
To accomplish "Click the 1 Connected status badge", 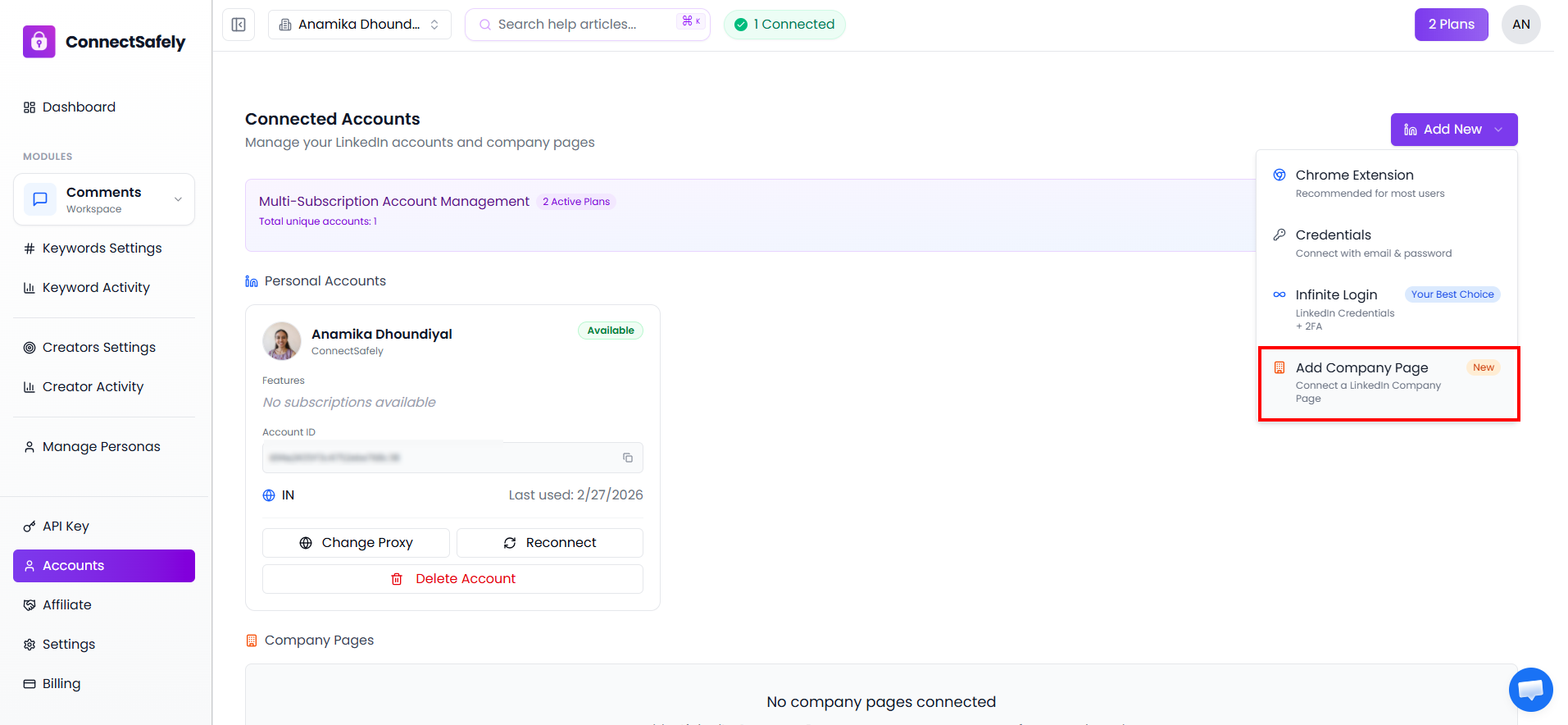I will 784,25.
